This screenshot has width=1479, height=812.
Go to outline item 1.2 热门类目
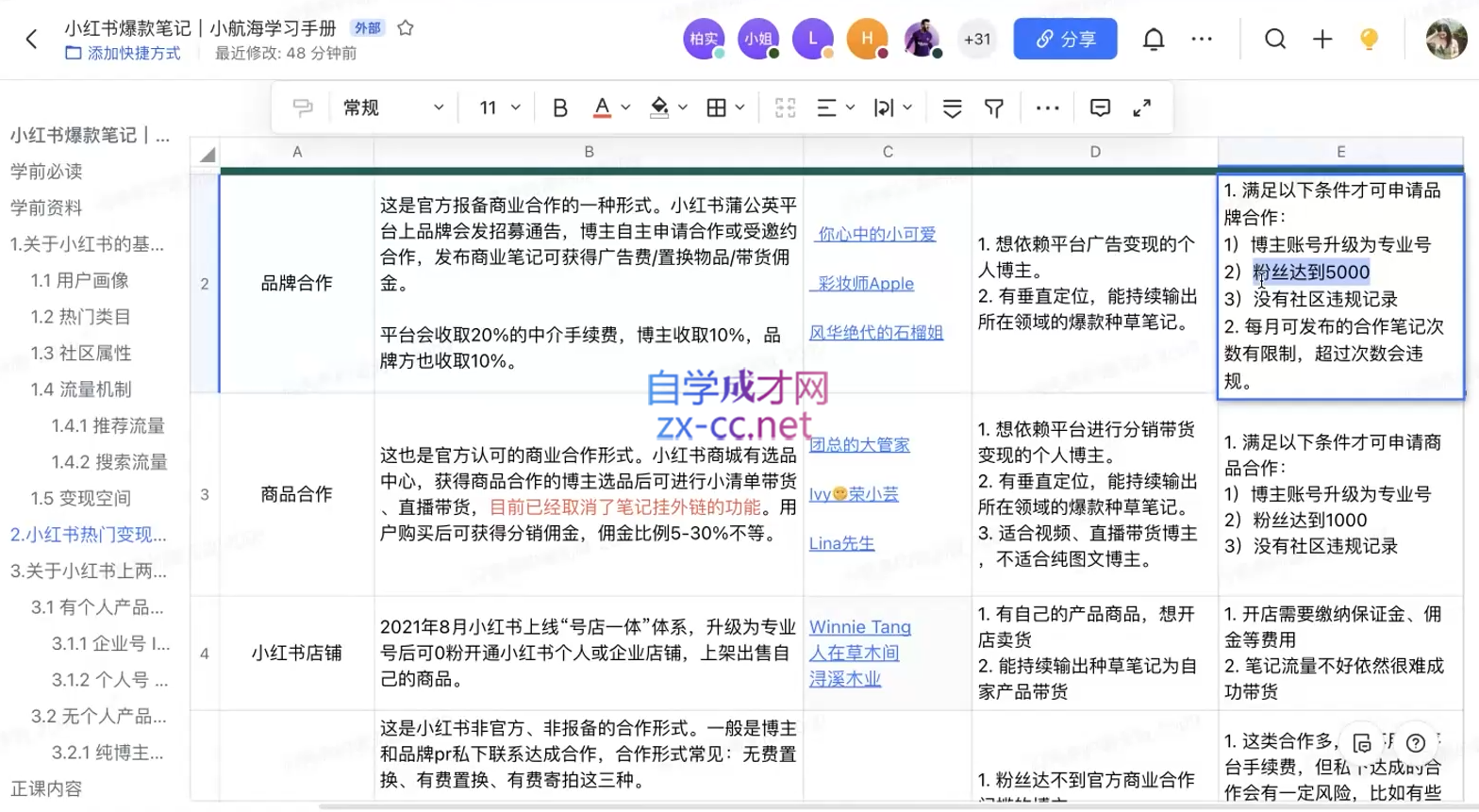pos(80,317)
